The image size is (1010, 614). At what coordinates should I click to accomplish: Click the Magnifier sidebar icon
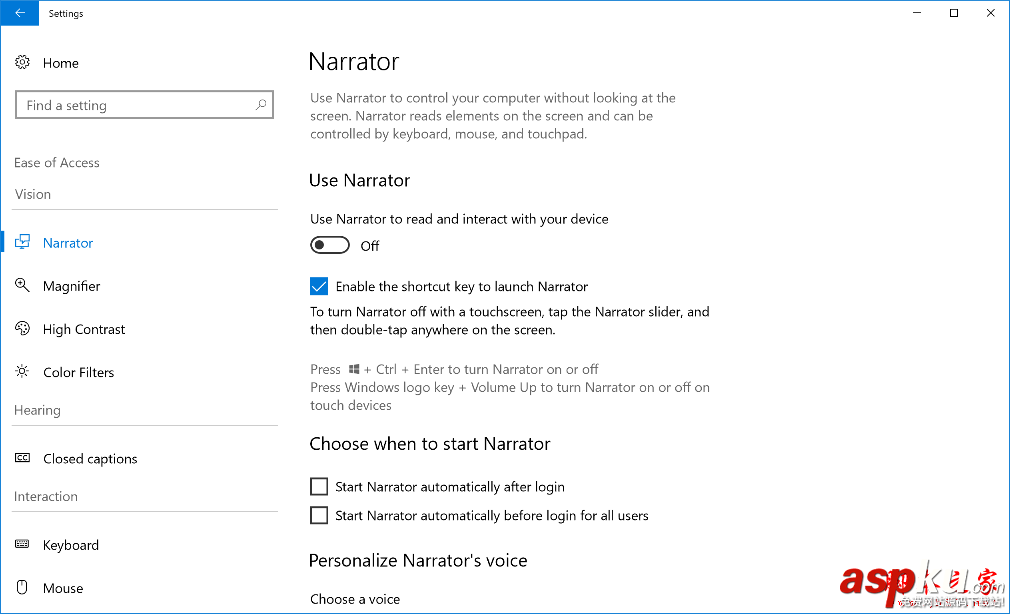(x=22, y=286)
